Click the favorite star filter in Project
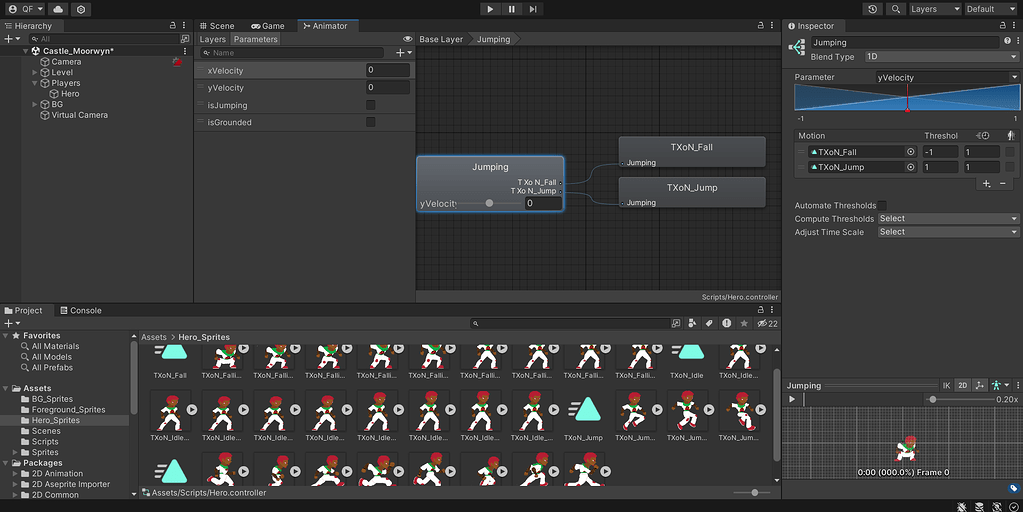The image size is (1023, 512). click(744, 324)
